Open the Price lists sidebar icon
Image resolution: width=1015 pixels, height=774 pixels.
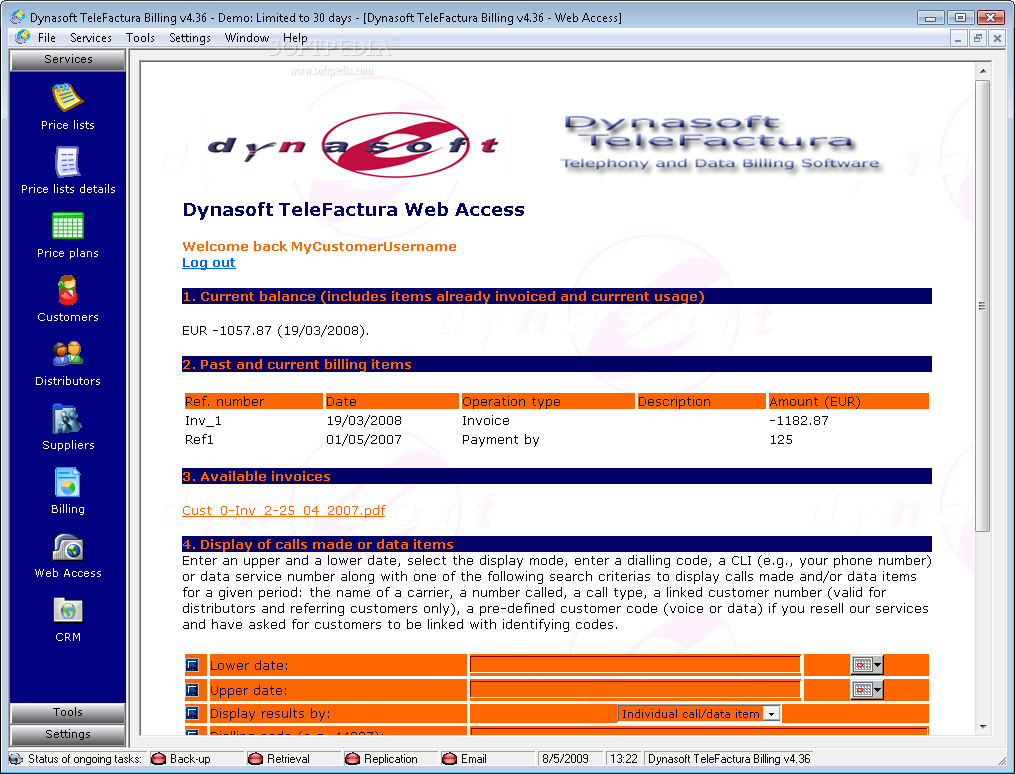pos(67,98)
